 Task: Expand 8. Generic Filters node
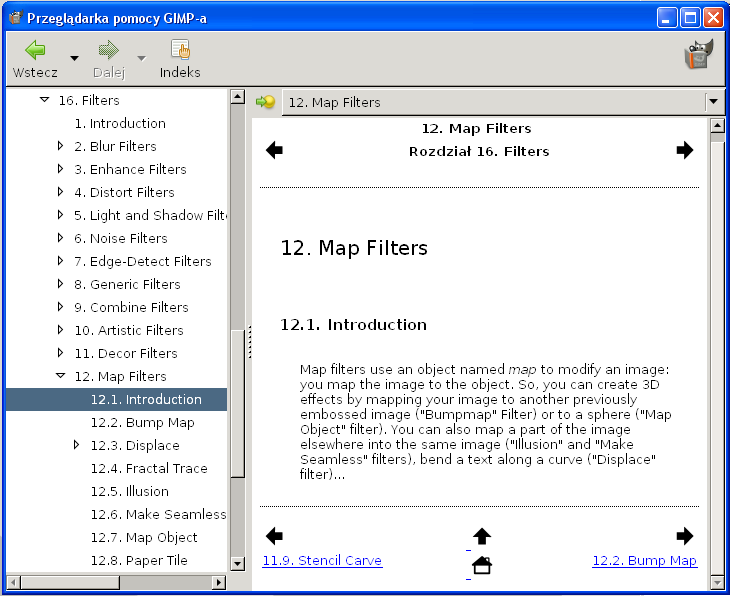coord(61,284)
